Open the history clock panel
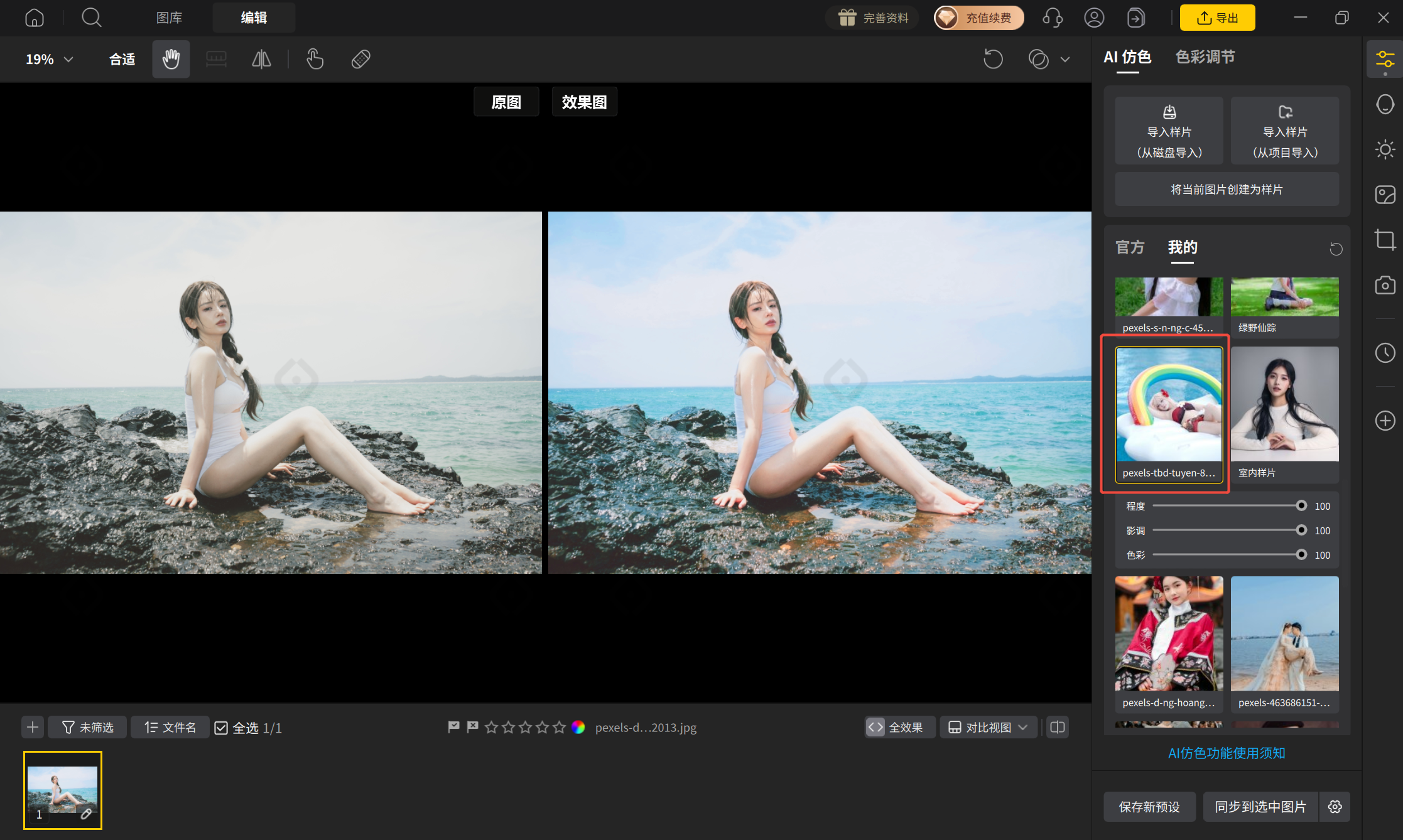Viewport: 1403px width, 840px height. coord(1385,353)
